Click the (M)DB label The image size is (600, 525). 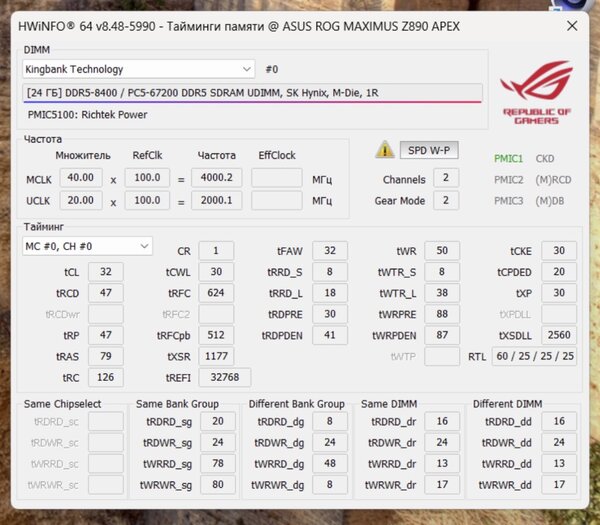point(549,201)
